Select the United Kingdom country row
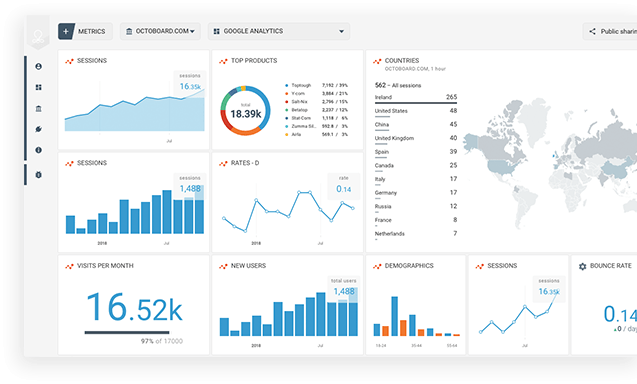 tap(416, 139)
